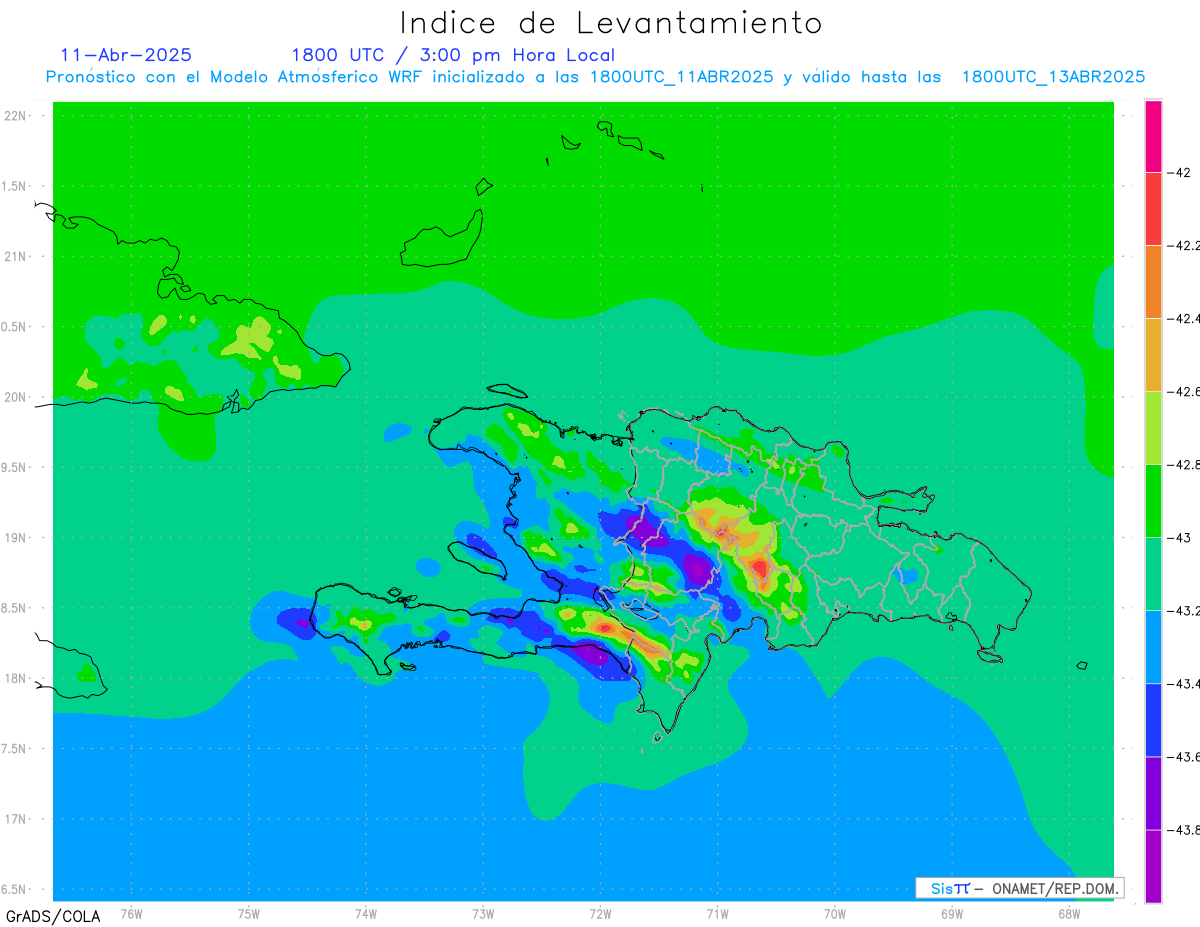Screen dimensions: 1200x927
Task: Click the '70W' longitude label
Action: click(x=835, y=913)
